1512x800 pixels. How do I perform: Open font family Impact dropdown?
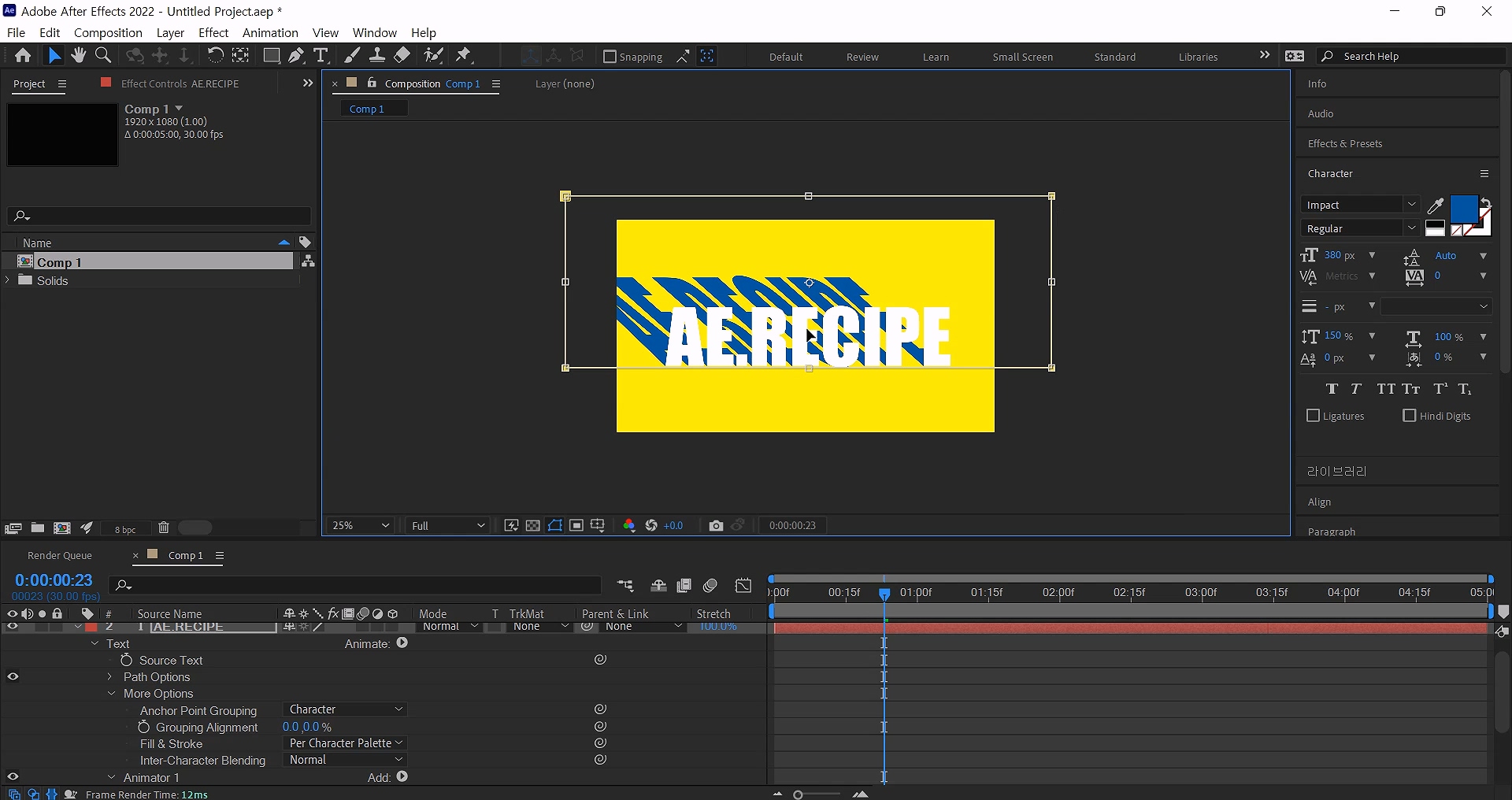pos(1360,205)
